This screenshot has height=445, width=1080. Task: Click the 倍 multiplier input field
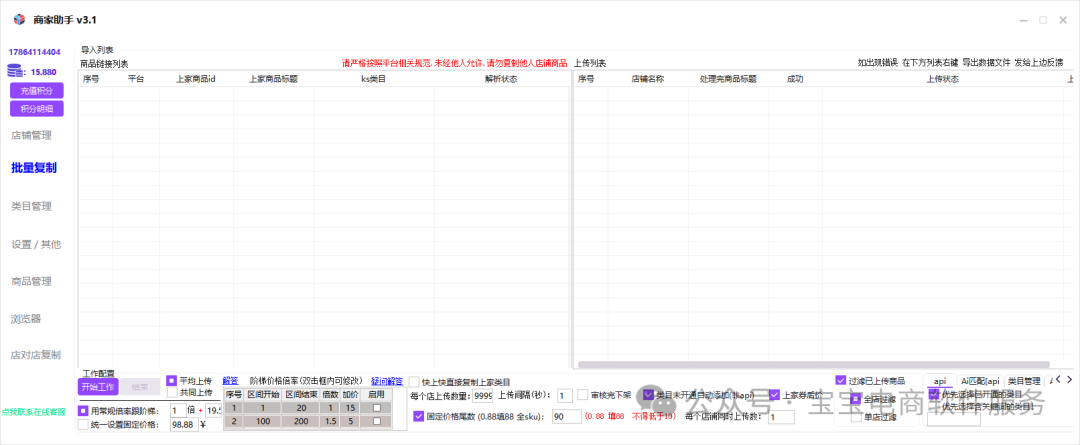coord(178,411)
